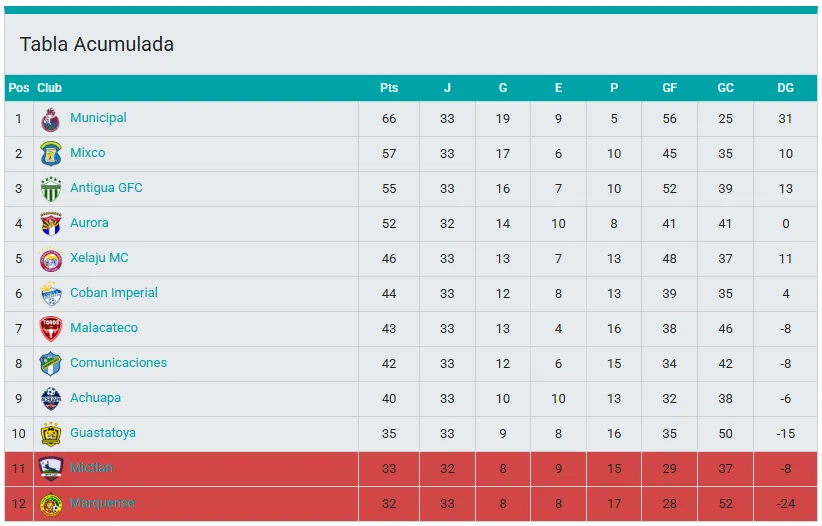822x526 pixels.
Task: Click the Aurora club badge
Action: click(x=51, y=224)
